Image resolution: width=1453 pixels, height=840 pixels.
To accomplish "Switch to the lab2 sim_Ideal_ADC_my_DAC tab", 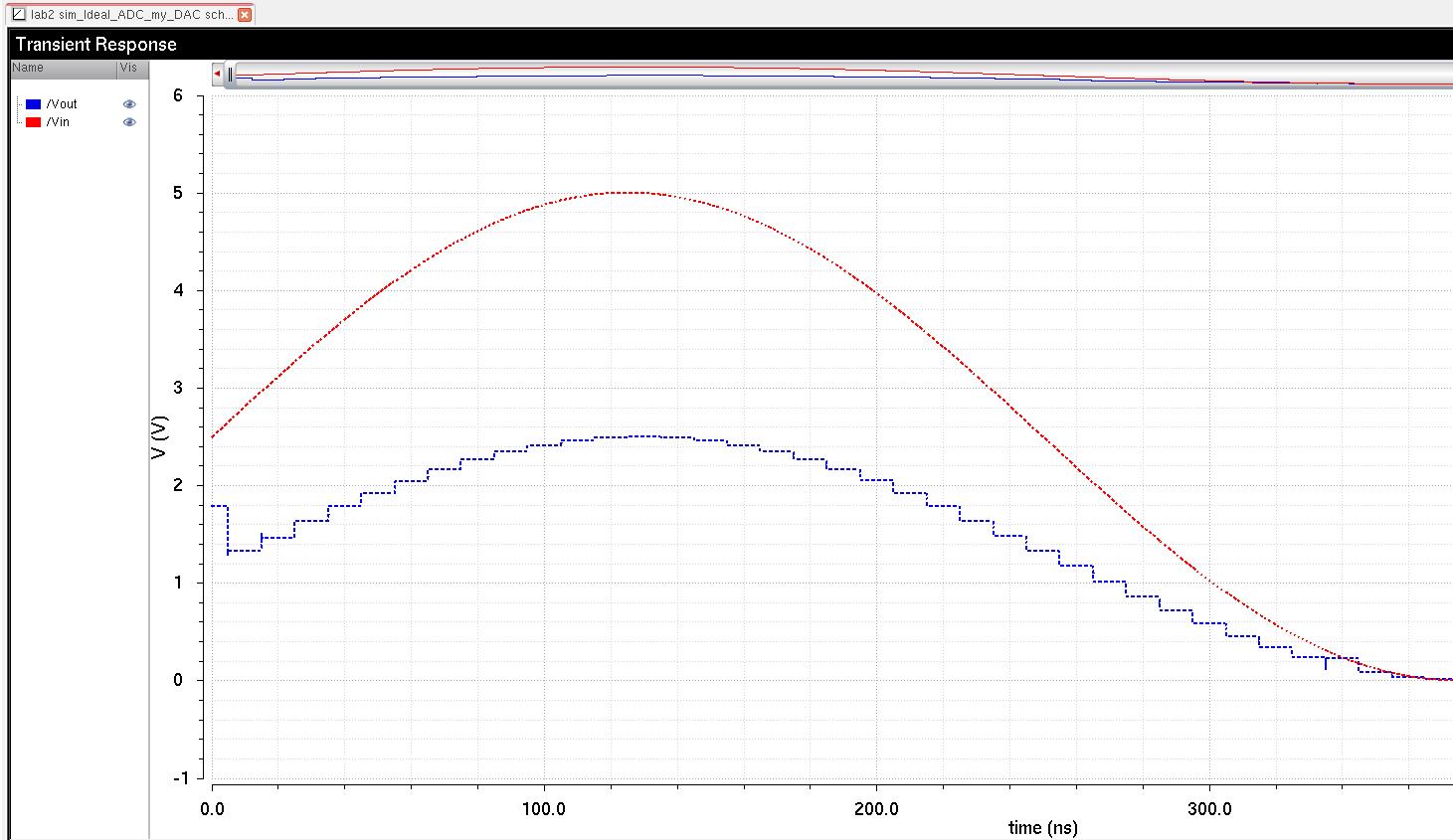I will (131, 15).
